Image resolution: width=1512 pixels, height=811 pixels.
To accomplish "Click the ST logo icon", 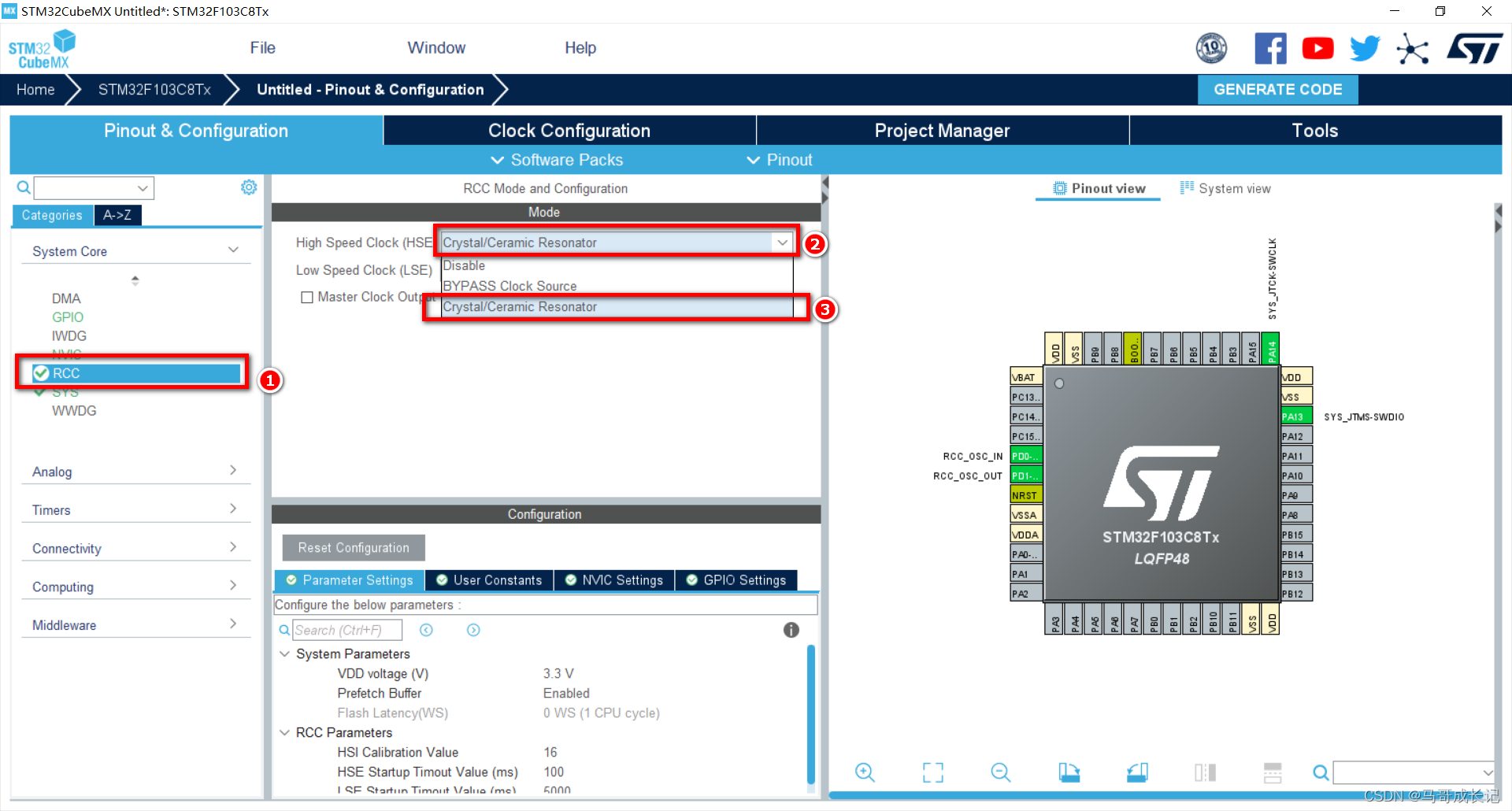I will [x=1475, y=48].
